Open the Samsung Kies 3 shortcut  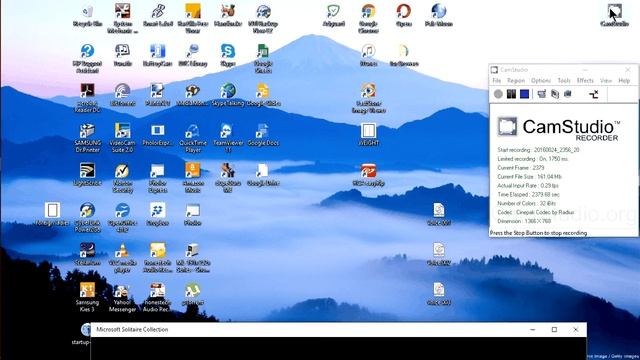(87, 298)
